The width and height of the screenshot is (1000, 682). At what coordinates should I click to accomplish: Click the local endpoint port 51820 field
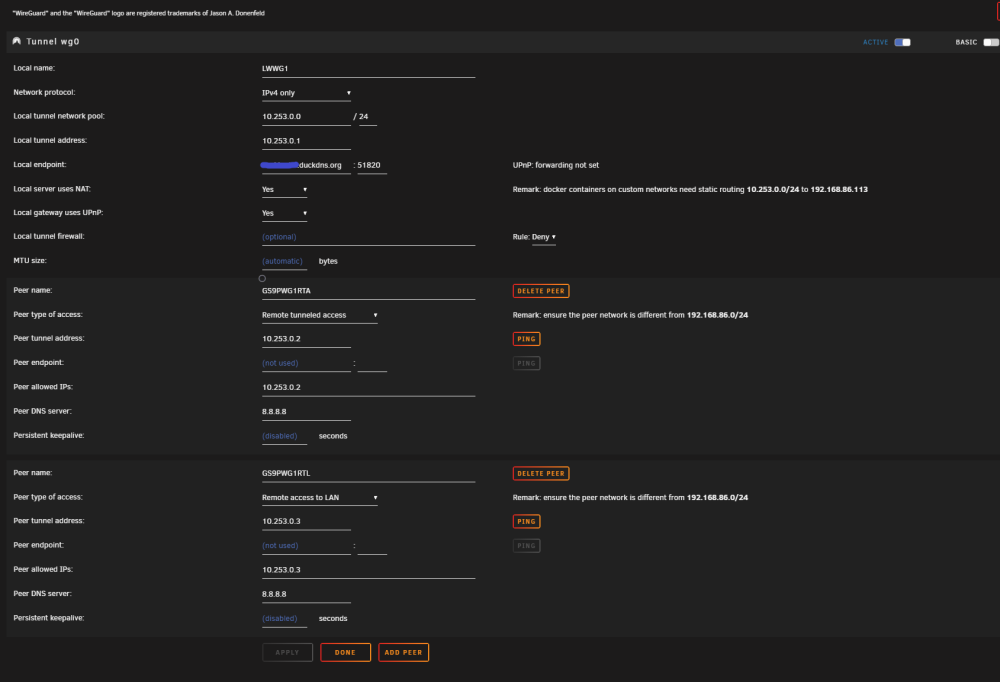coord(372,165)
